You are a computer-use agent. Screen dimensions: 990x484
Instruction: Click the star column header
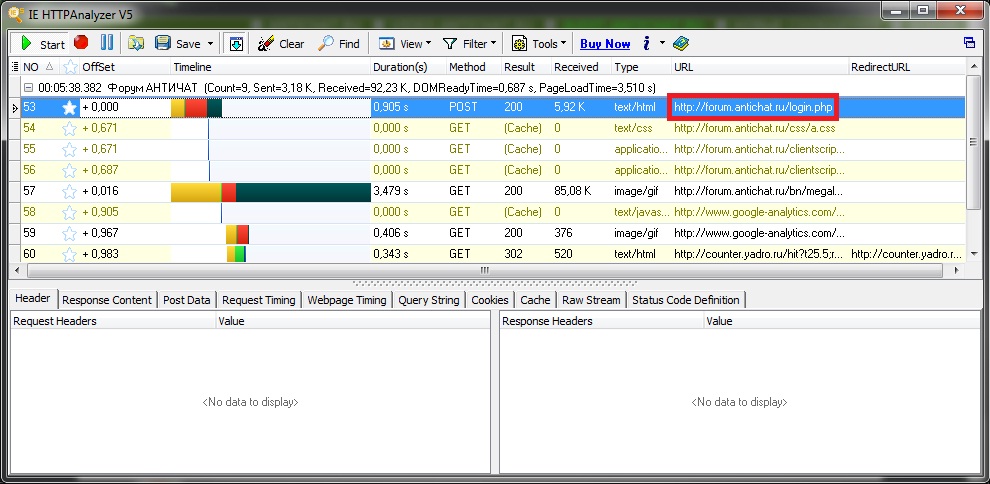tap(69, 67)
